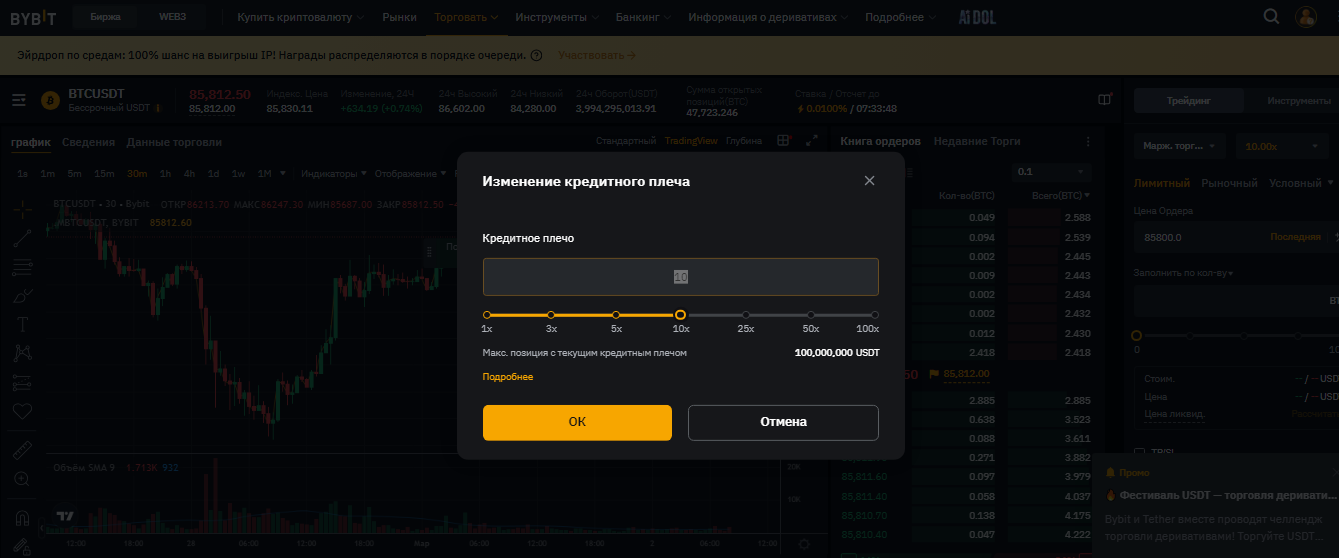This screenshot has height=558, width=1339.
Task: Switch to Недавние Торги tab
Action: [977, 142]
